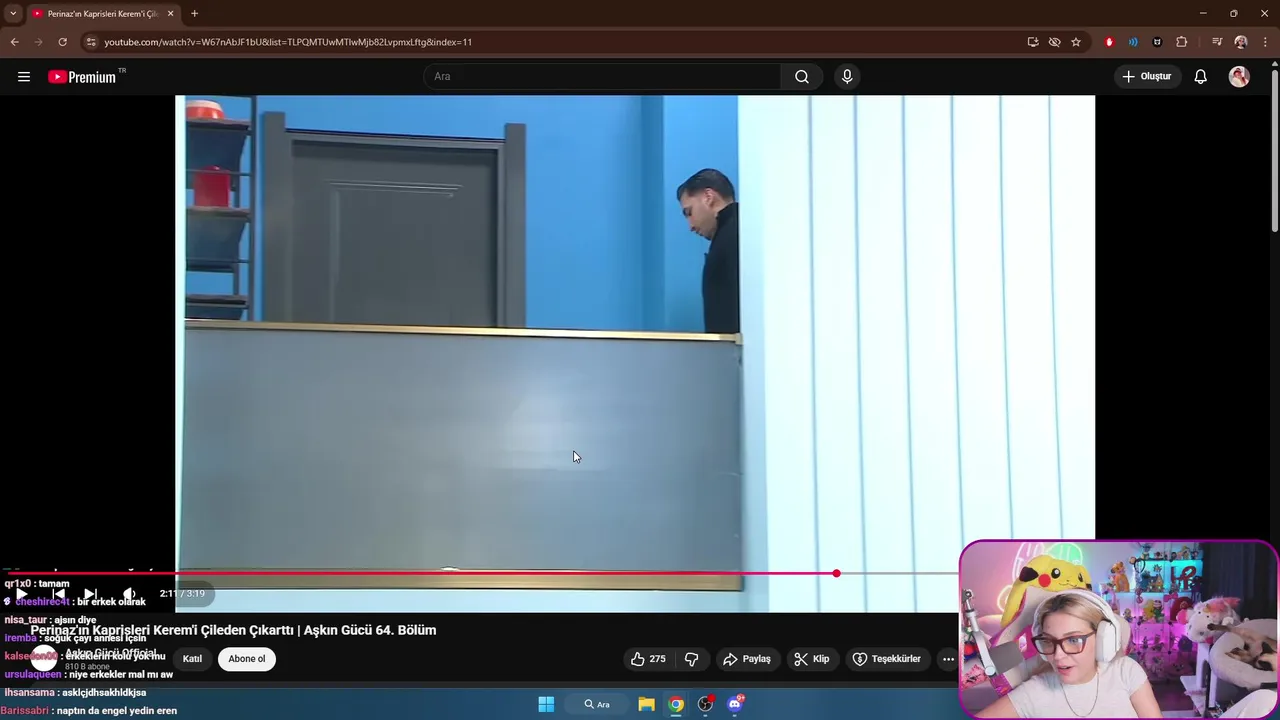Open the YouTube account avatar menu

click(1239, 76)
